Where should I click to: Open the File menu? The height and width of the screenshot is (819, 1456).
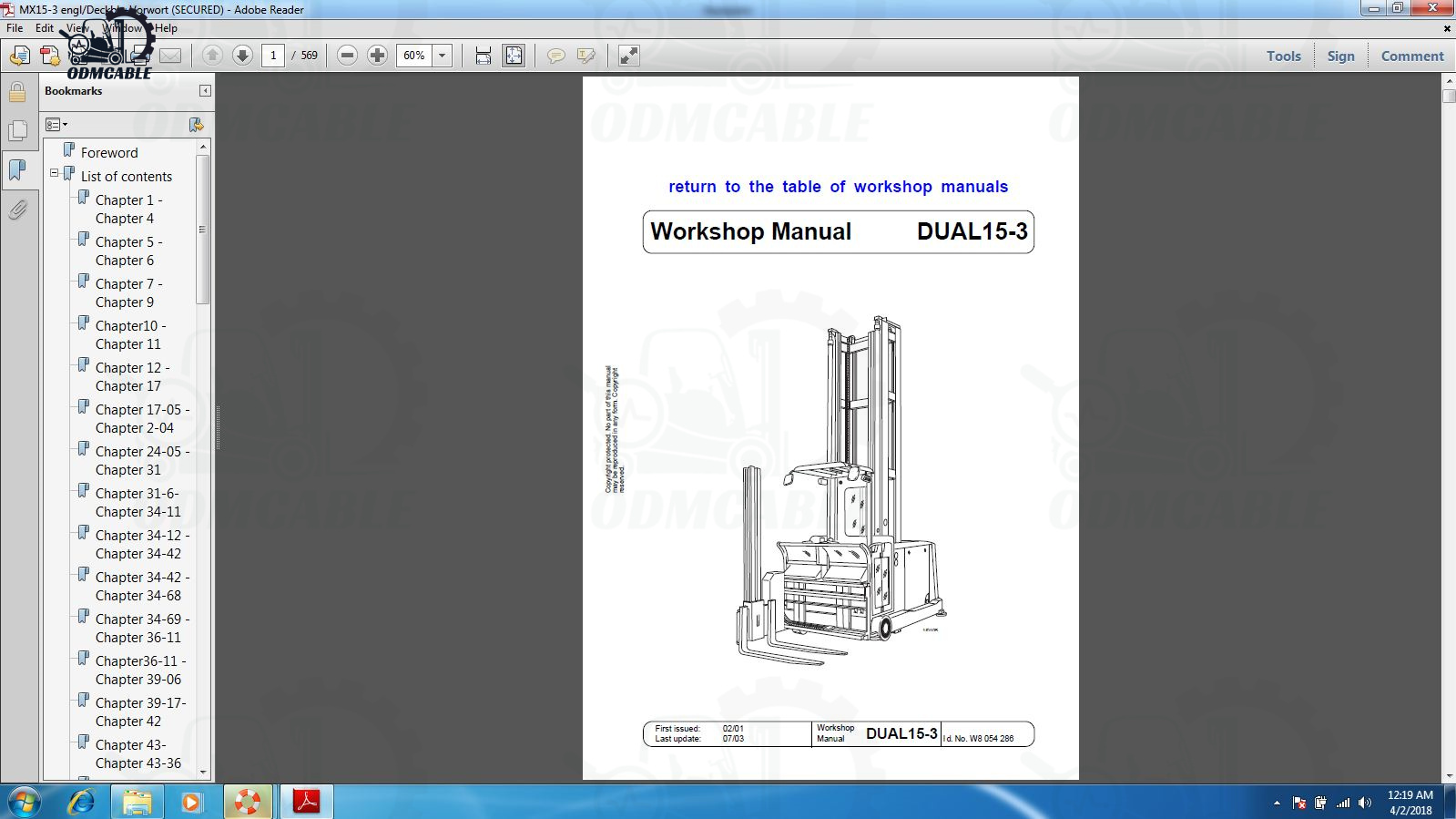pos(15,28)
